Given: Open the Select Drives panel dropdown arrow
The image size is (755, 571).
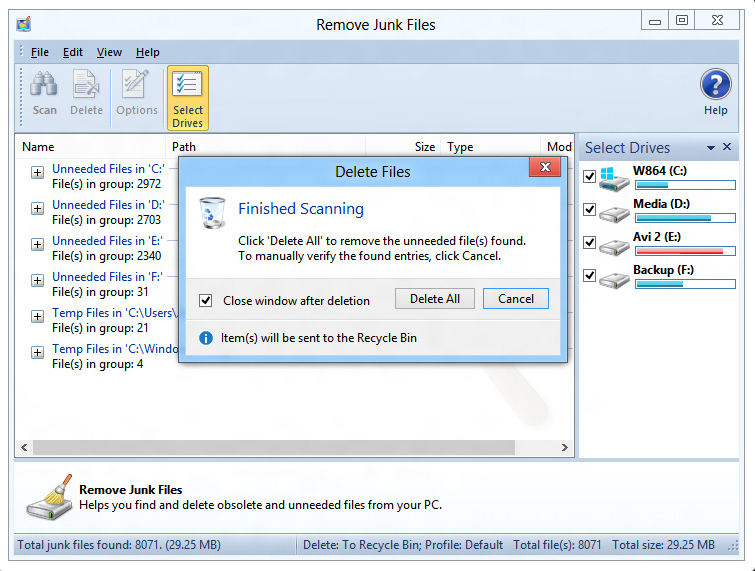Looking at the screenshot, I should coord(711,148).
